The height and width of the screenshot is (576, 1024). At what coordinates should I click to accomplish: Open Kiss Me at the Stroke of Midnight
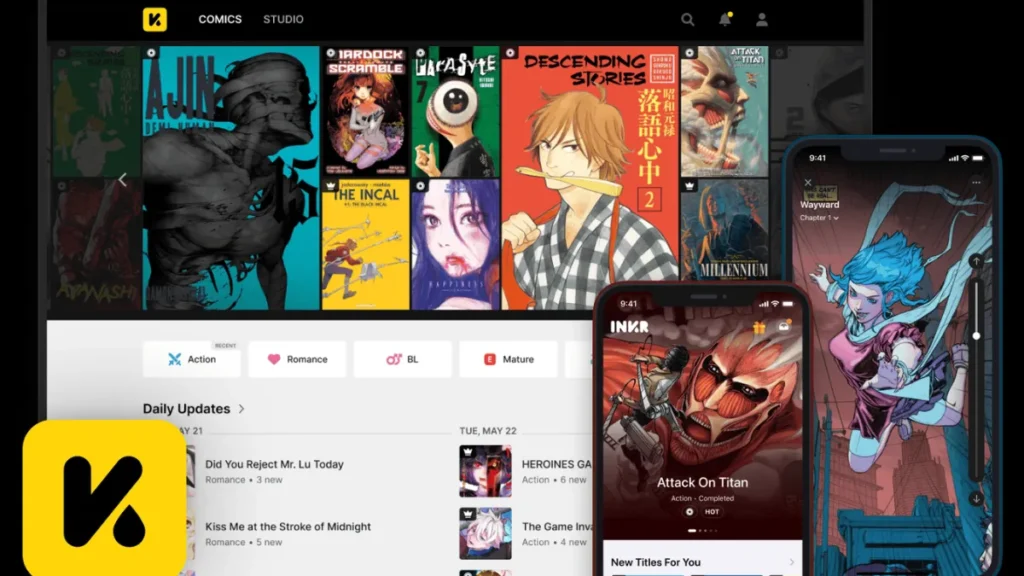point(288,526)
